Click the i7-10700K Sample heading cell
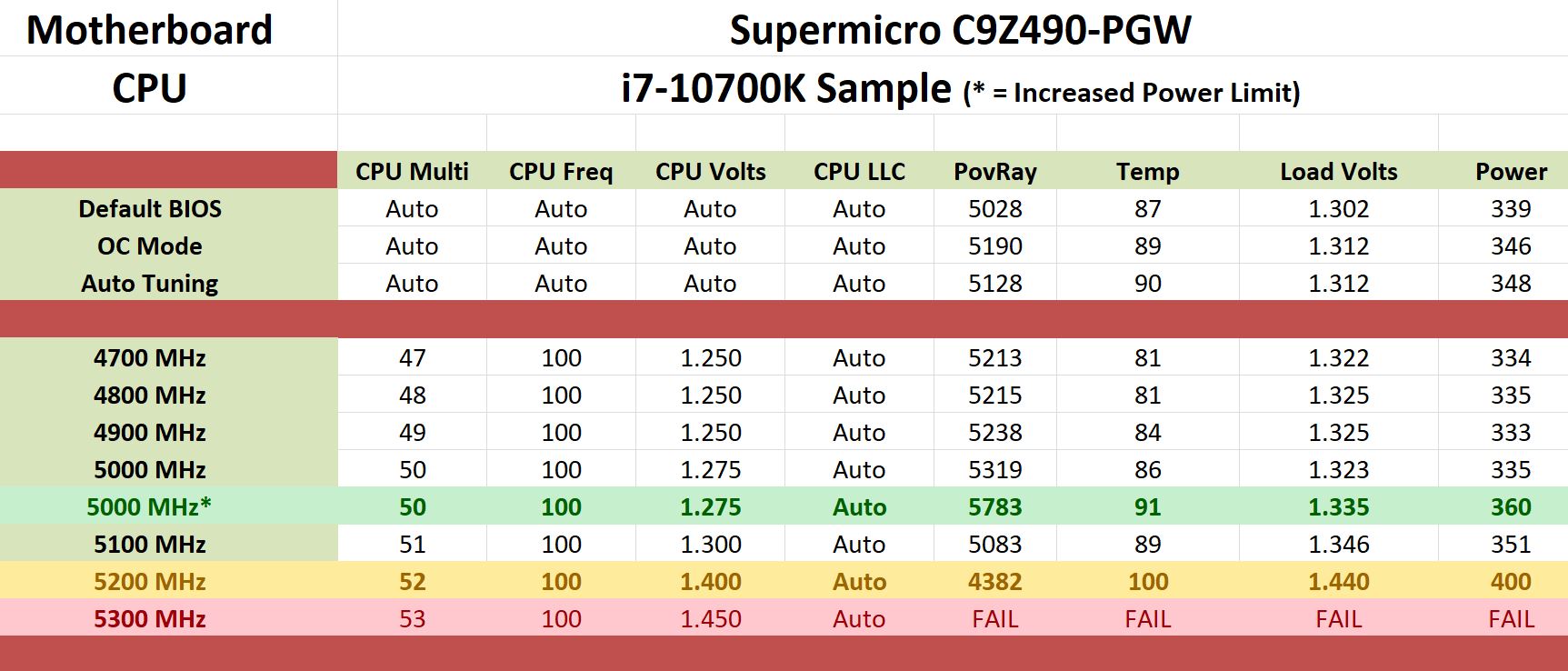This screenshot has width=1568, height=671. coord(952,85)
